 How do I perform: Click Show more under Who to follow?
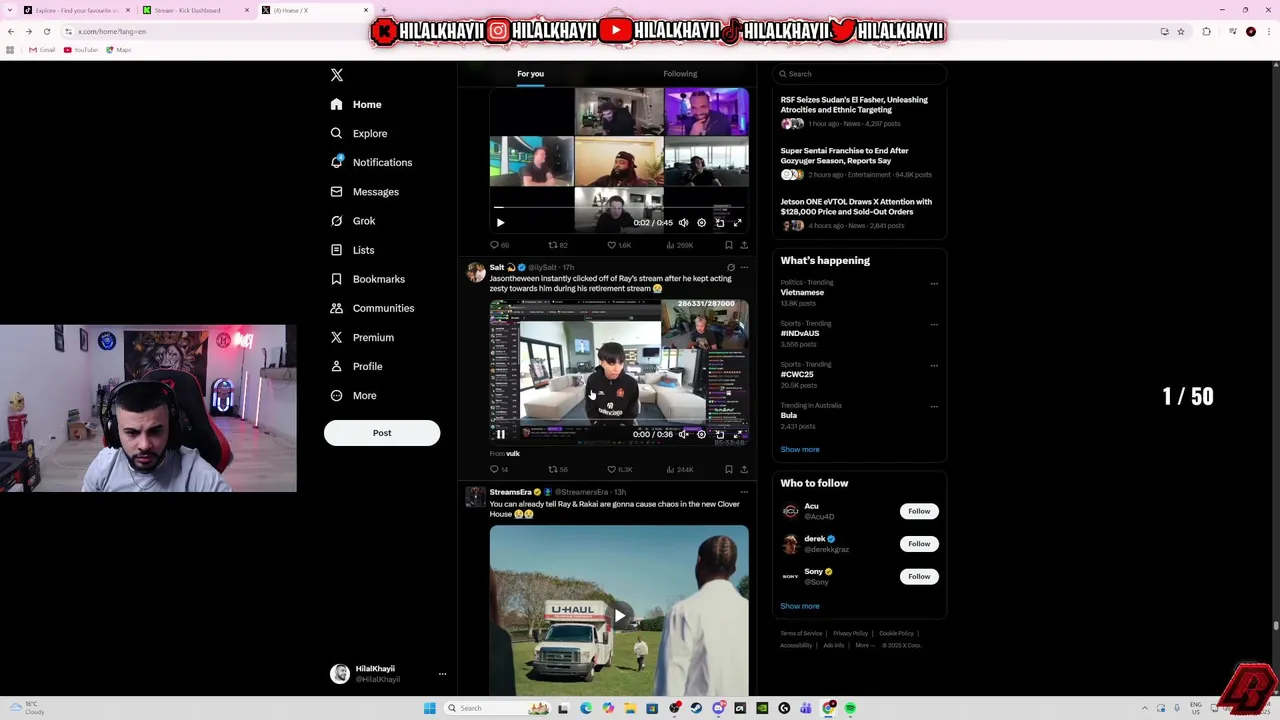point(800,606)
